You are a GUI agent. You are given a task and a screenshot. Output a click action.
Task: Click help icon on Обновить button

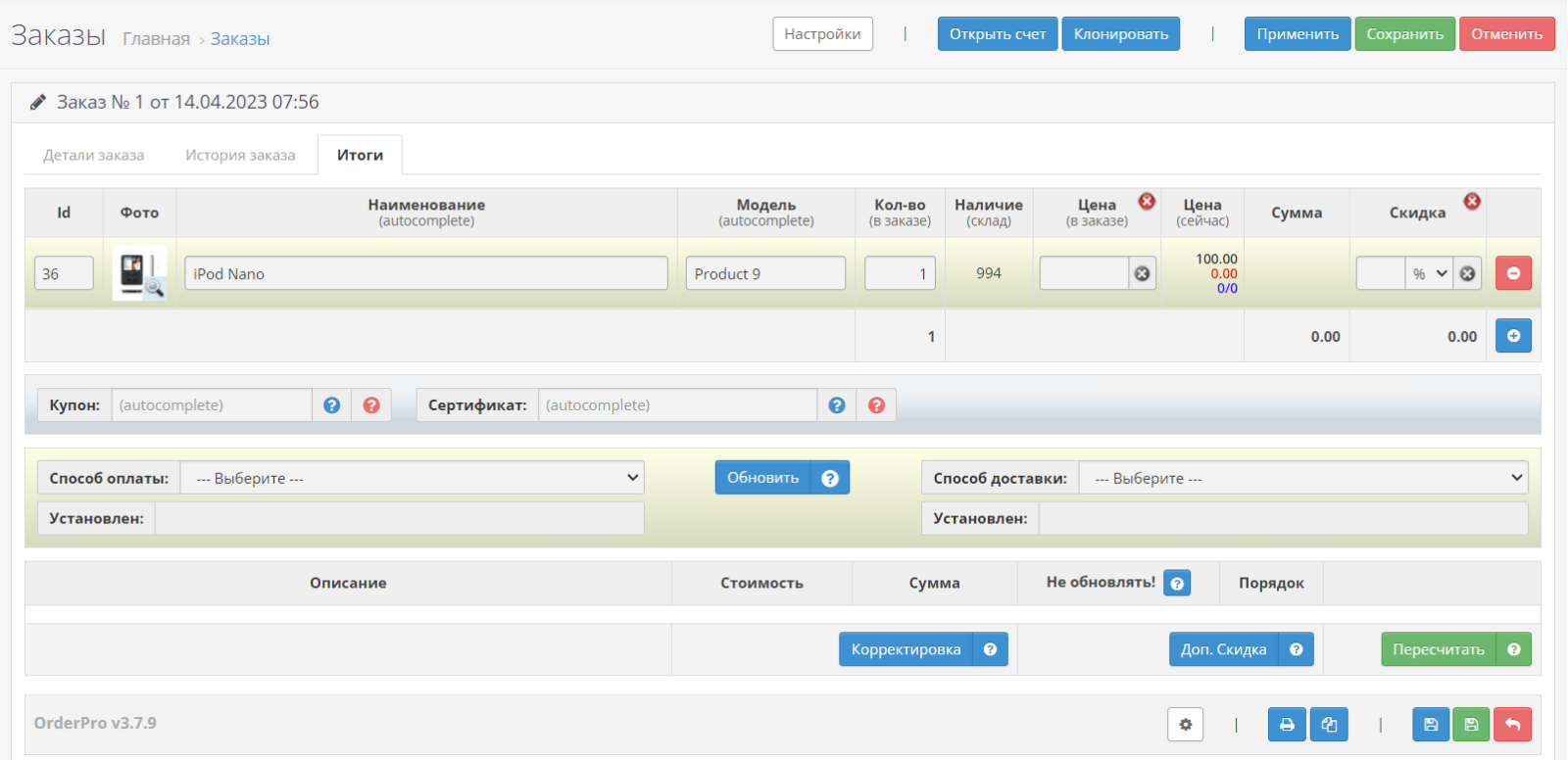pos(830,478)
